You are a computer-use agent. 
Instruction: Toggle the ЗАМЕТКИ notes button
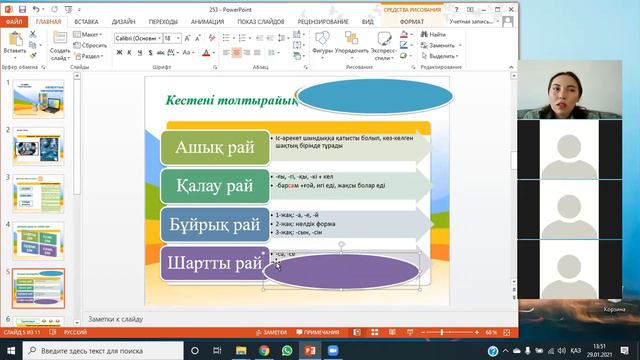(x=271, y=332)
